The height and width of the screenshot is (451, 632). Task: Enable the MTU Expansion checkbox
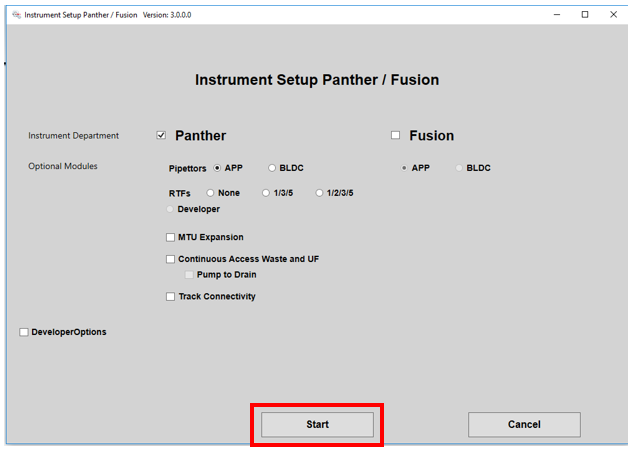click(x=170, y=238)
